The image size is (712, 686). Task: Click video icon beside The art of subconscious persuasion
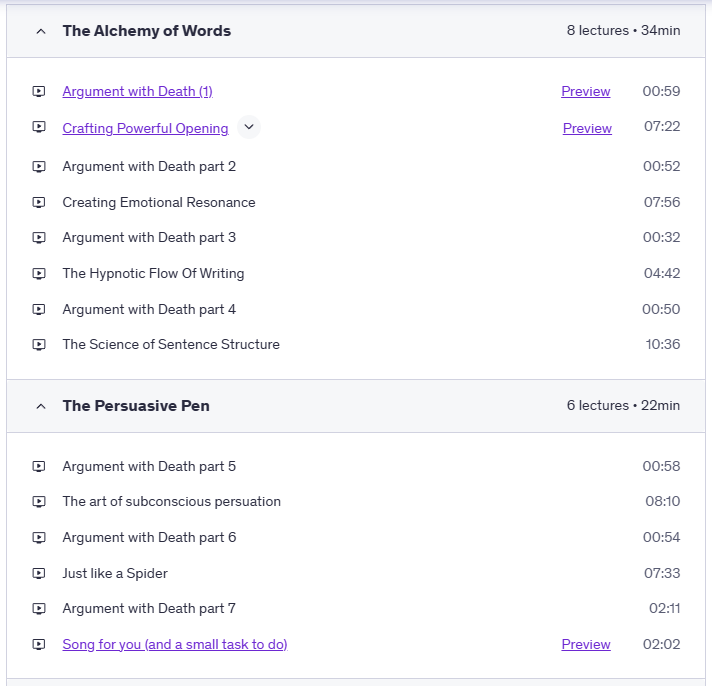point(39,501)
